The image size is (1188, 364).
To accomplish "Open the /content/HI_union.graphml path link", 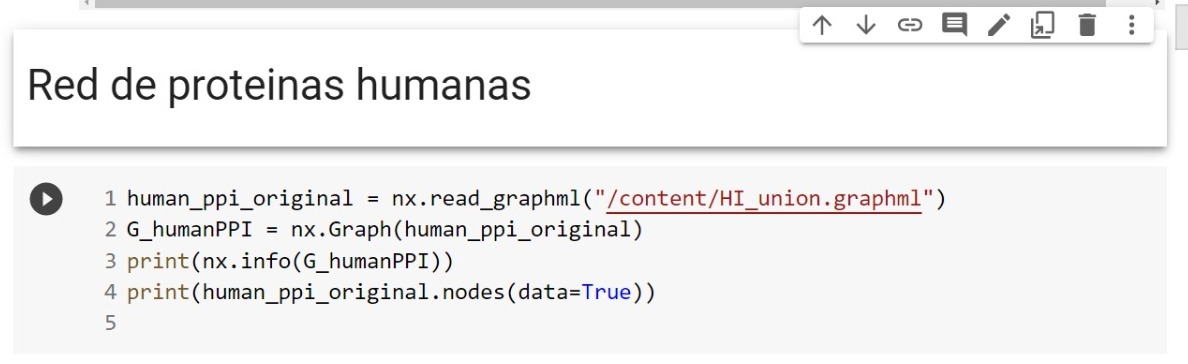I will pyautogui.click(x=764, y=199).
